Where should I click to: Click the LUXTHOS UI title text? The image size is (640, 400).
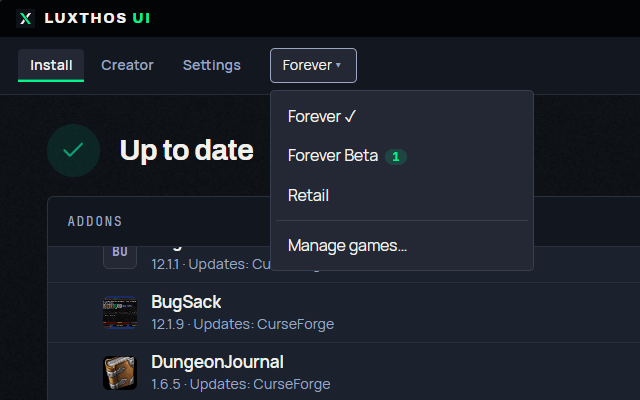(x=97, y=18)
